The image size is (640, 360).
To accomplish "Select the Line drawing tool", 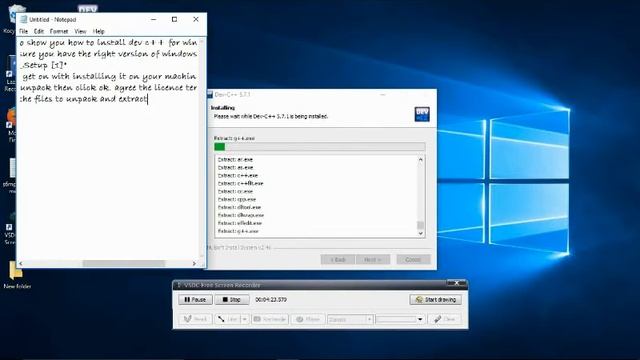I will (x=228, y=319).
